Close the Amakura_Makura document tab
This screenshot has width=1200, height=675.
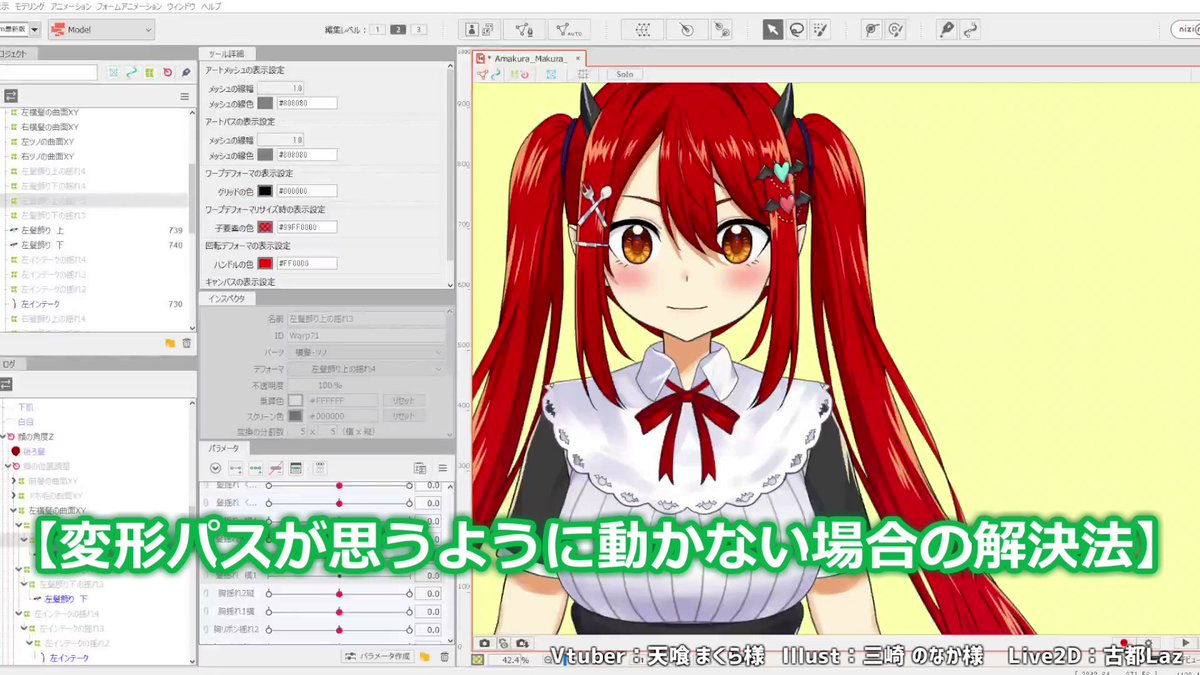point(579,58)
